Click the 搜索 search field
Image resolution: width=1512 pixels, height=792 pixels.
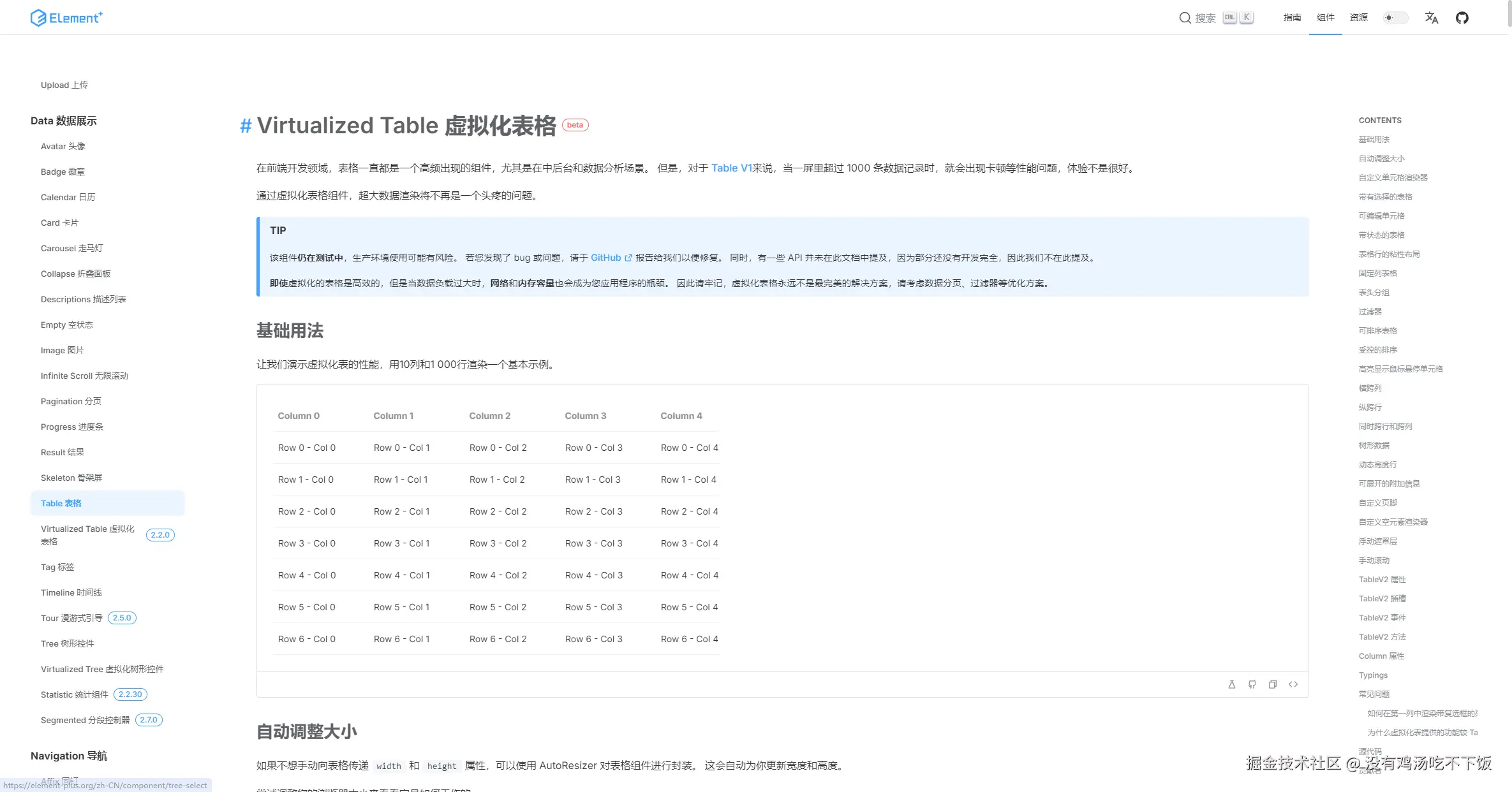pos(1205,18)
